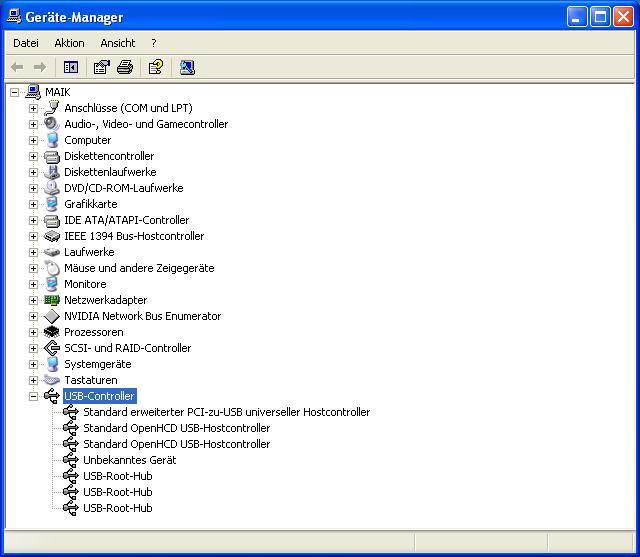Expand Audio-, Video- und Gamecontroller node

click(33, 124)
